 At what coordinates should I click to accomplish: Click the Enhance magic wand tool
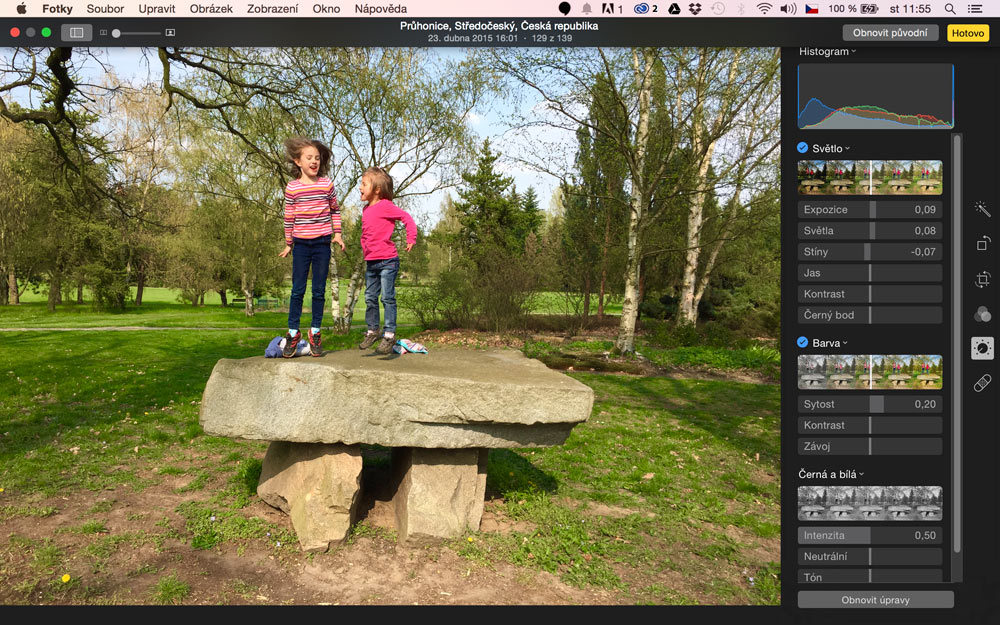982,209
